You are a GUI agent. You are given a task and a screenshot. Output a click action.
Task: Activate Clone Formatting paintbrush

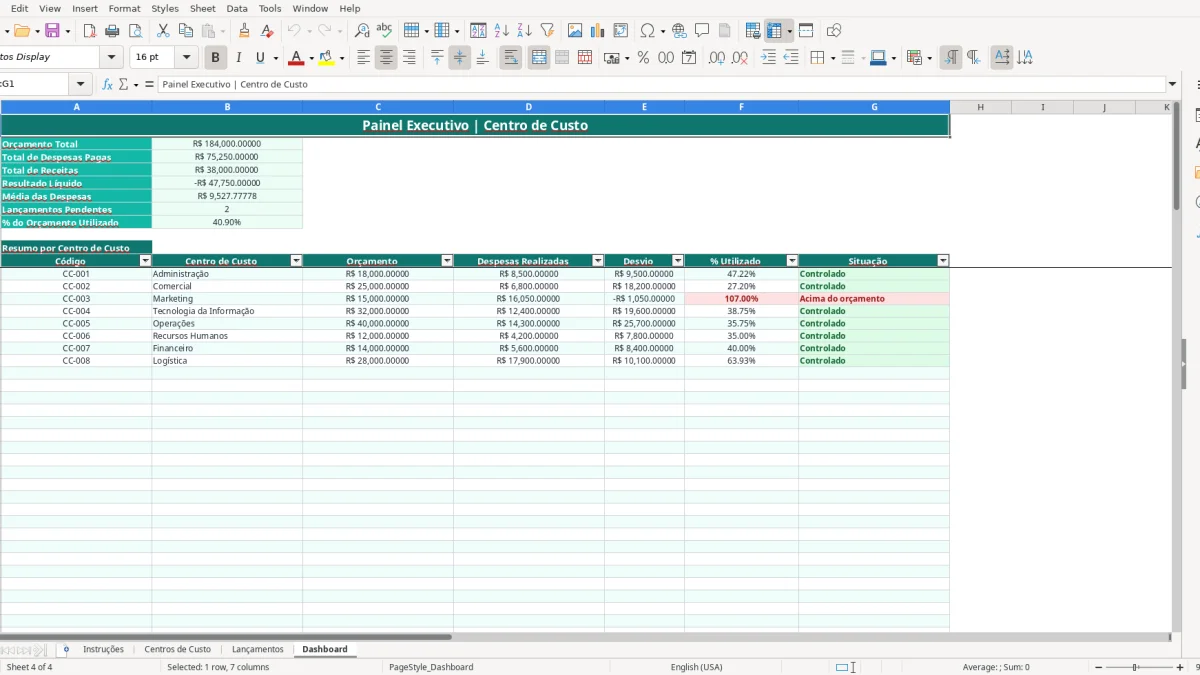[244, 31]
